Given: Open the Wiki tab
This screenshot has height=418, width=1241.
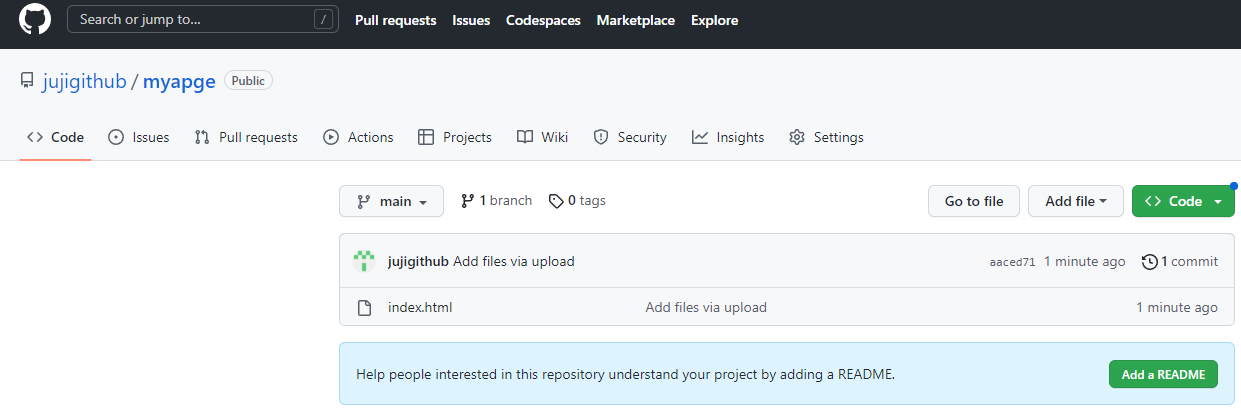Looking at the screenshot, I should (x=542, y=137).
